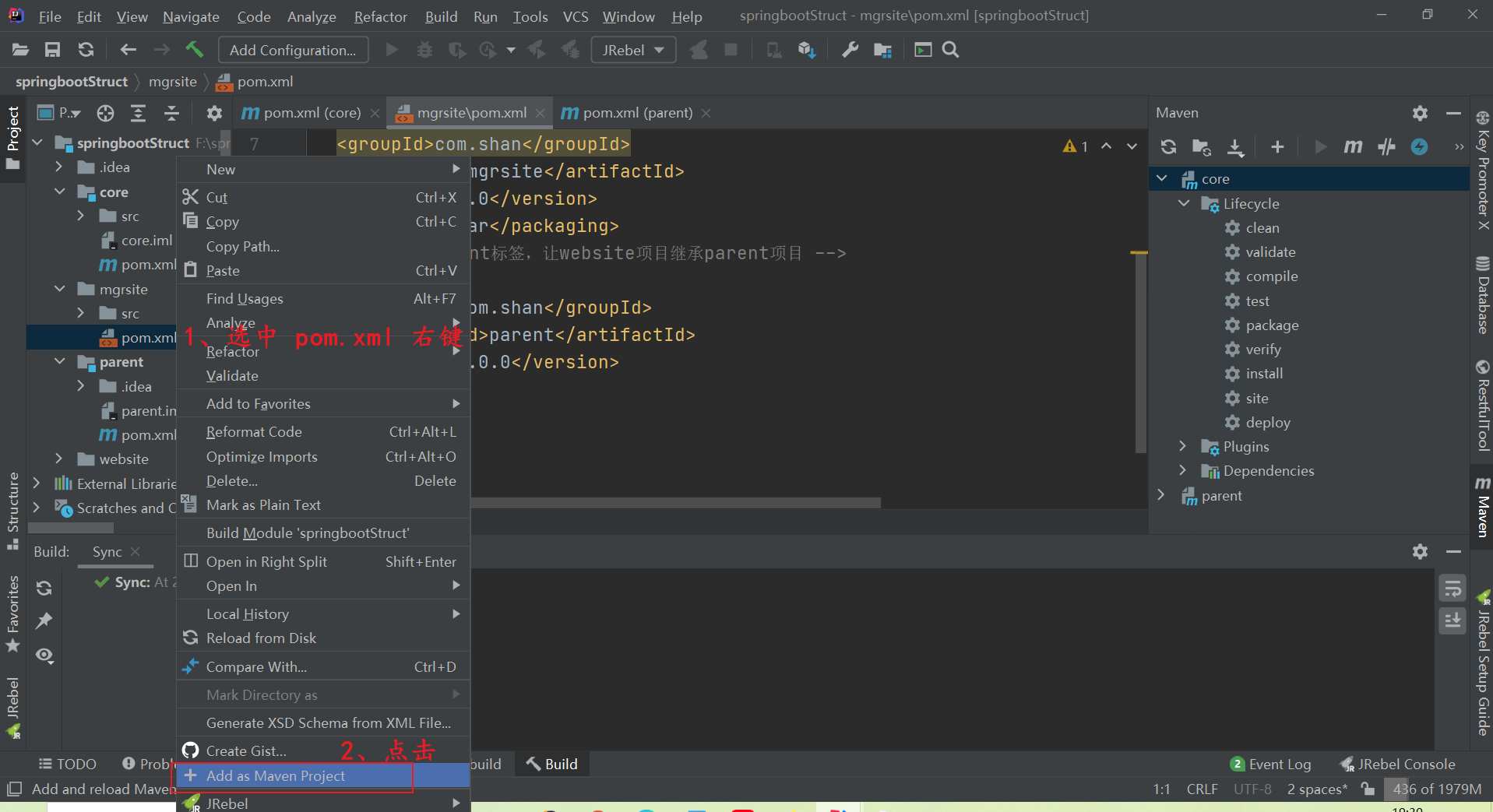The height and width of the screenshot is (812, 1493).
Task: Click the Run Anything icon
Action: click(x=923, y=50)
